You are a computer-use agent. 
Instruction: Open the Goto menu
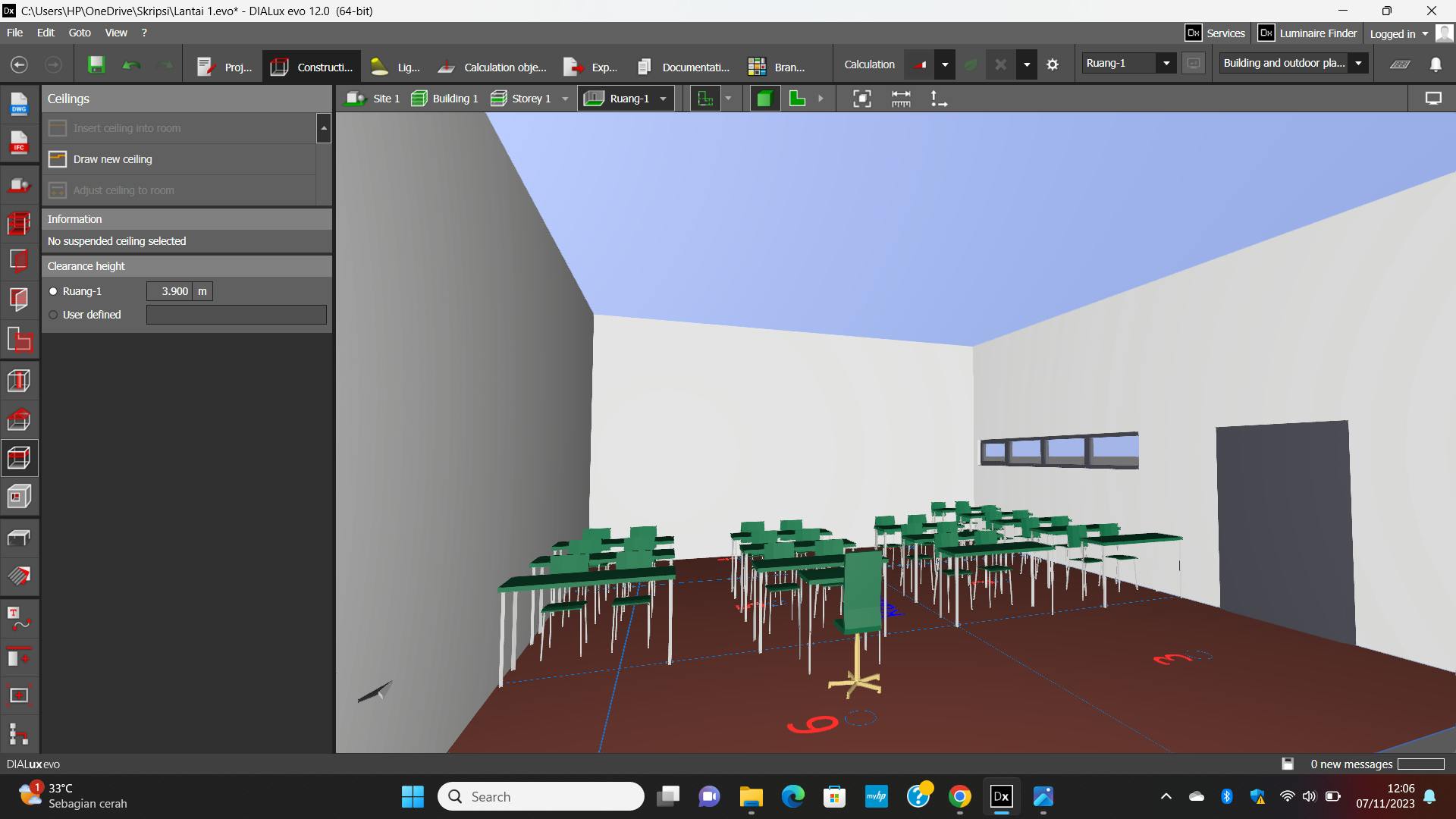click(x=79, y=33)
